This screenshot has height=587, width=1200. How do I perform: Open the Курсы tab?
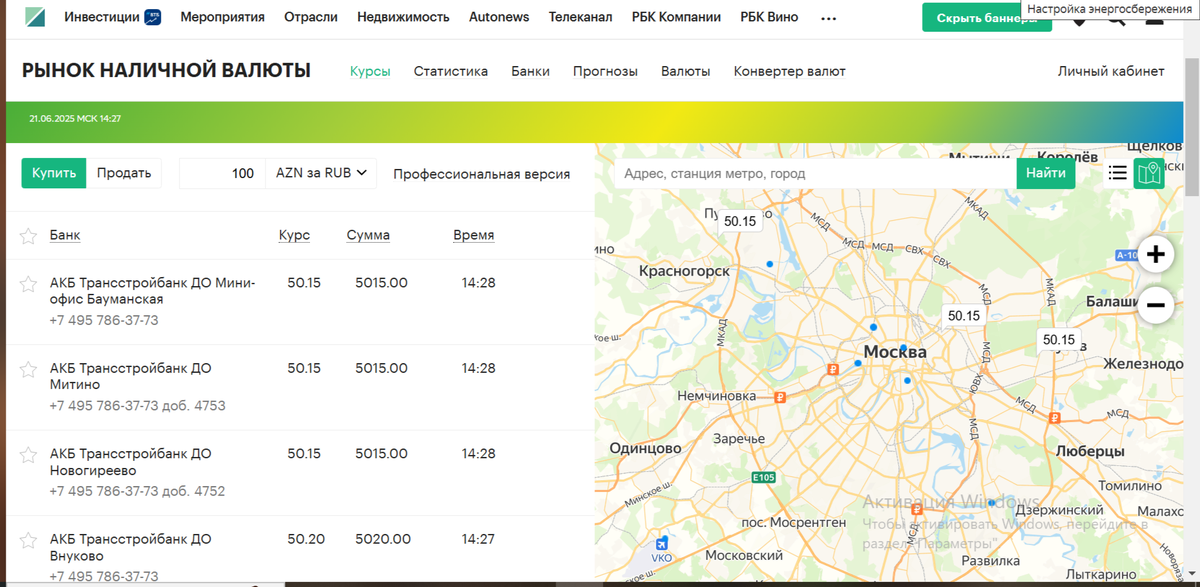coord(370,71)
